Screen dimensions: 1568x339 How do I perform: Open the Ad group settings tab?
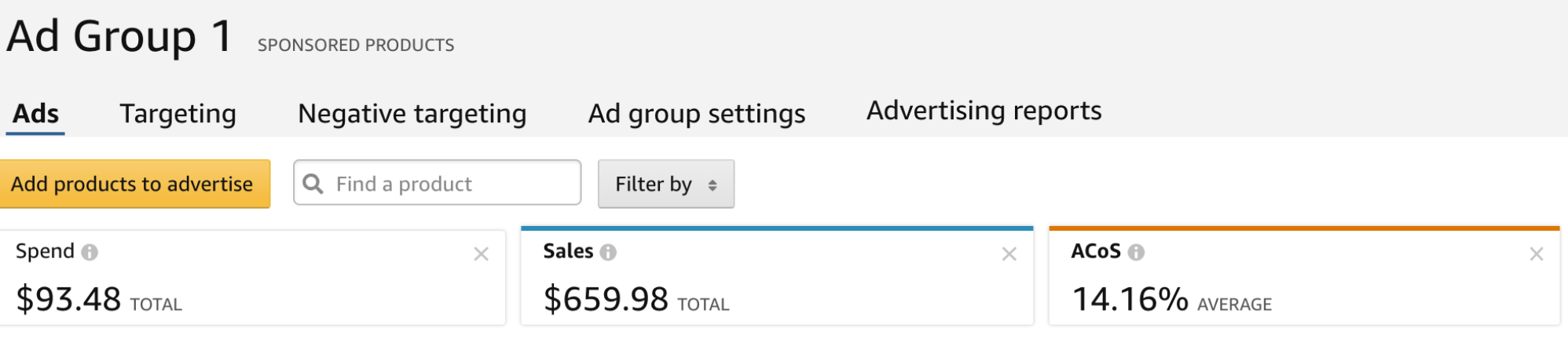click(x=696, y=114)
